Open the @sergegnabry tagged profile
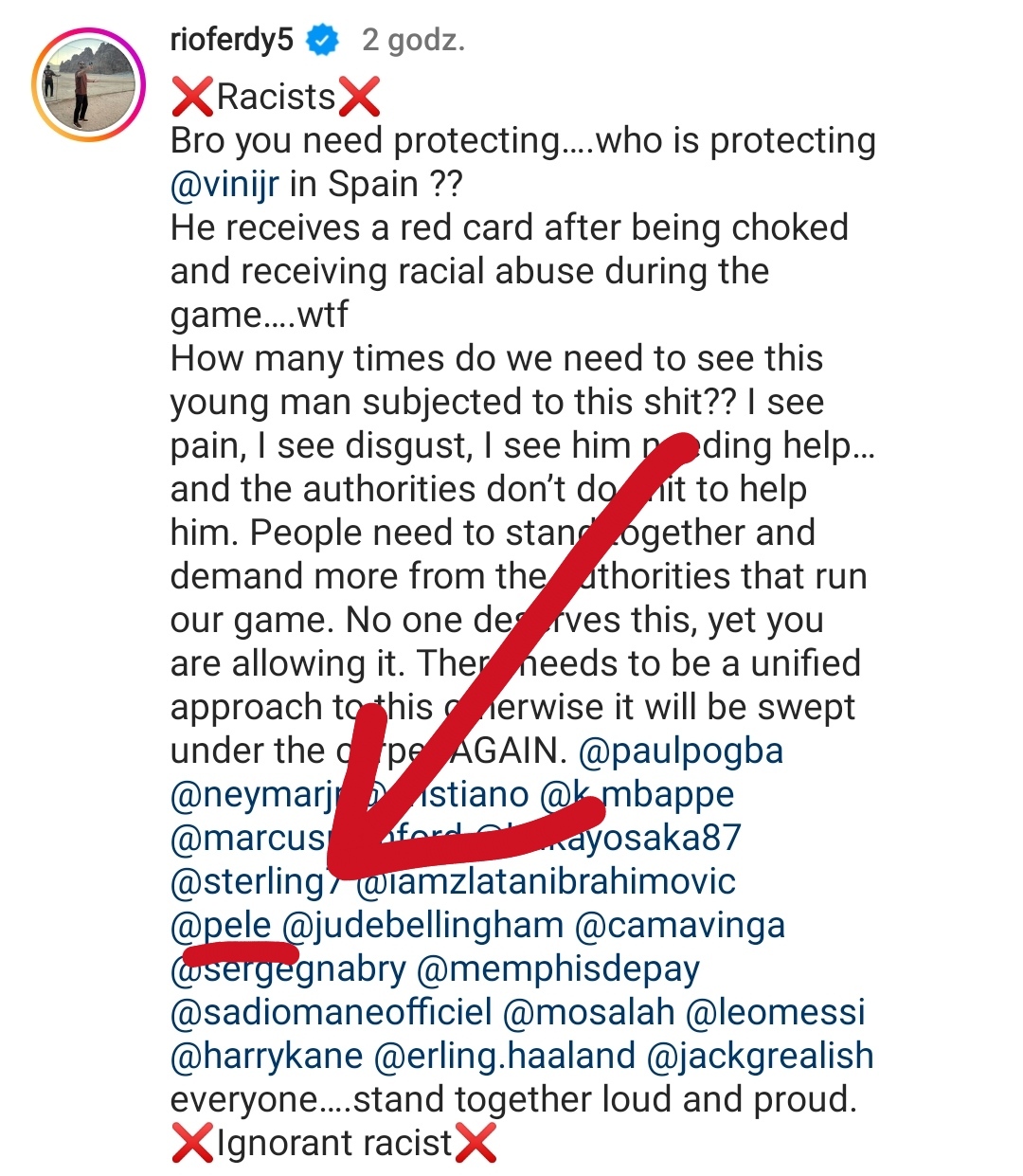Viewport: 1023px width, 1176px height. [x=288, y=968]
